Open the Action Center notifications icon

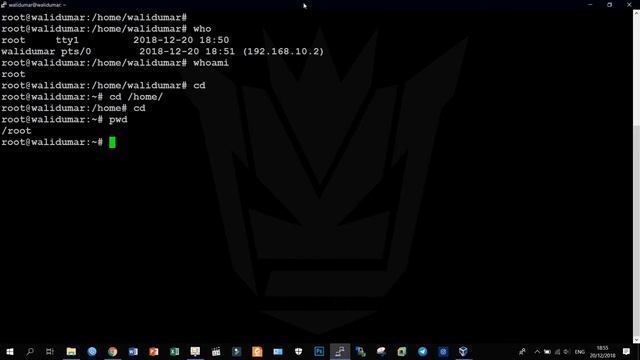(627, 351)
